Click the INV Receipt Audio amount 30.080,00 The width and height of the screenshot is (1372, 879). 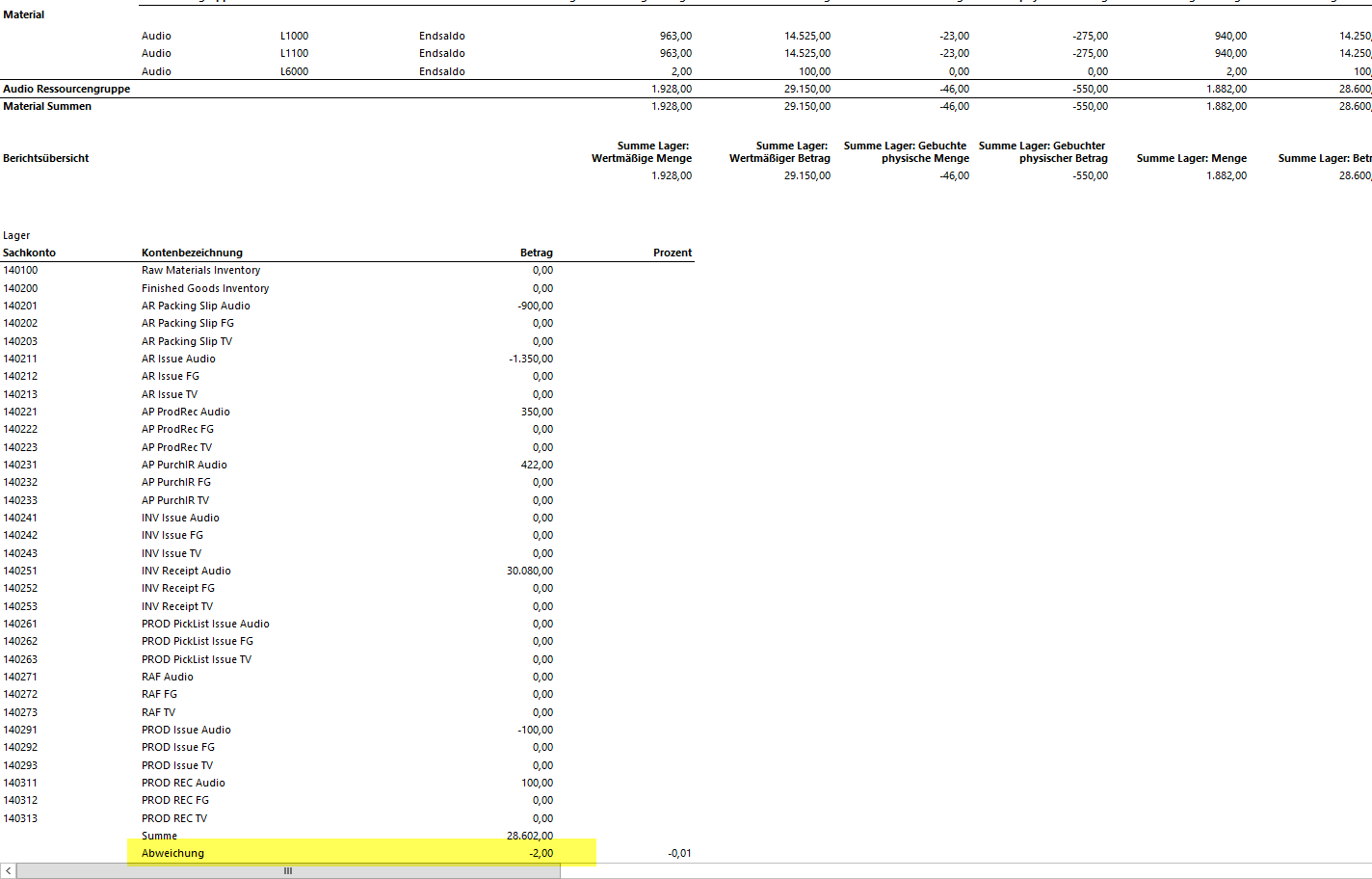click(530, 571)
